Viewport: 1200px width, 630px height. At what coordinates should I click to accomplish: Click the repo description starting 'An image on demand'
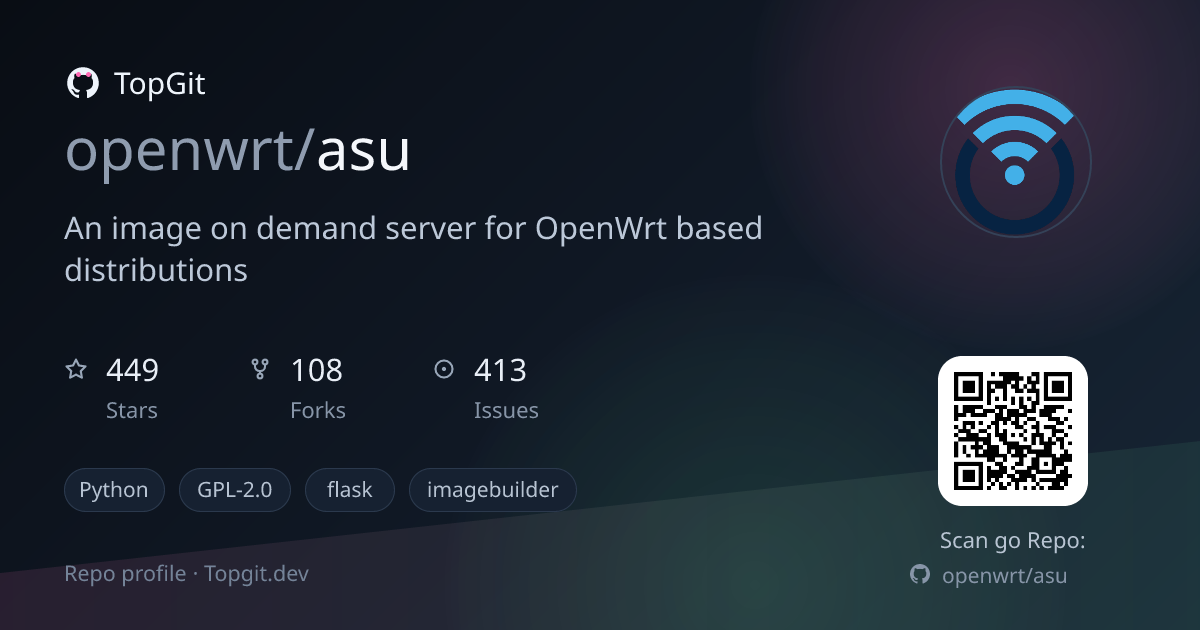[414, 248]
